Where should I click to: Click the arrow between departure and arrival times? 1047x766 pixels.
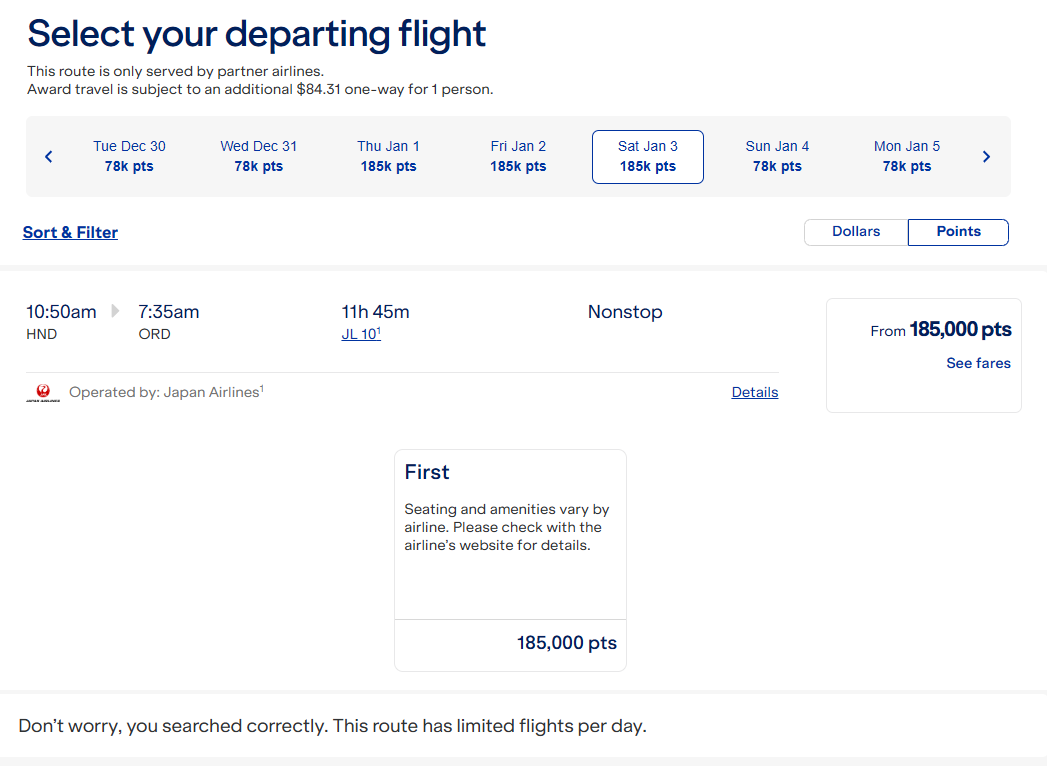pos(116,312)
